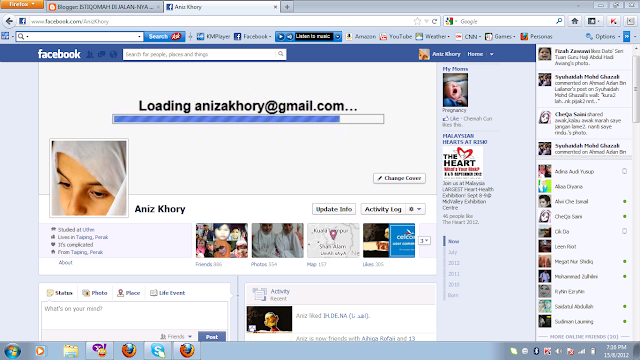Open the account menu arrow beside Home

[x=491, y=54]
